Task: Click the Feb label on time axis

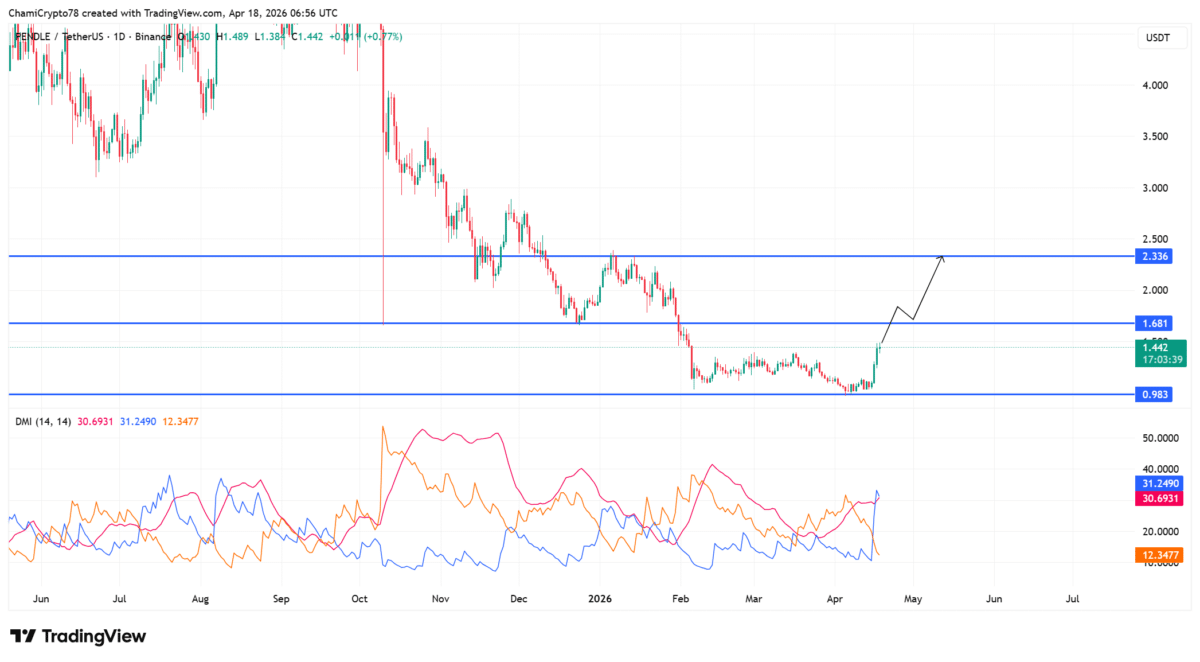Action: tap(682, 599)
